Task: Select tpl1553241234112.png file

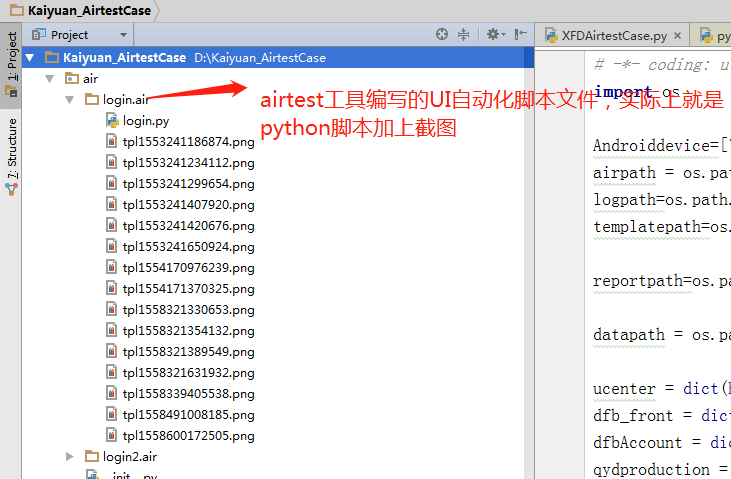Action: (188, 163)
